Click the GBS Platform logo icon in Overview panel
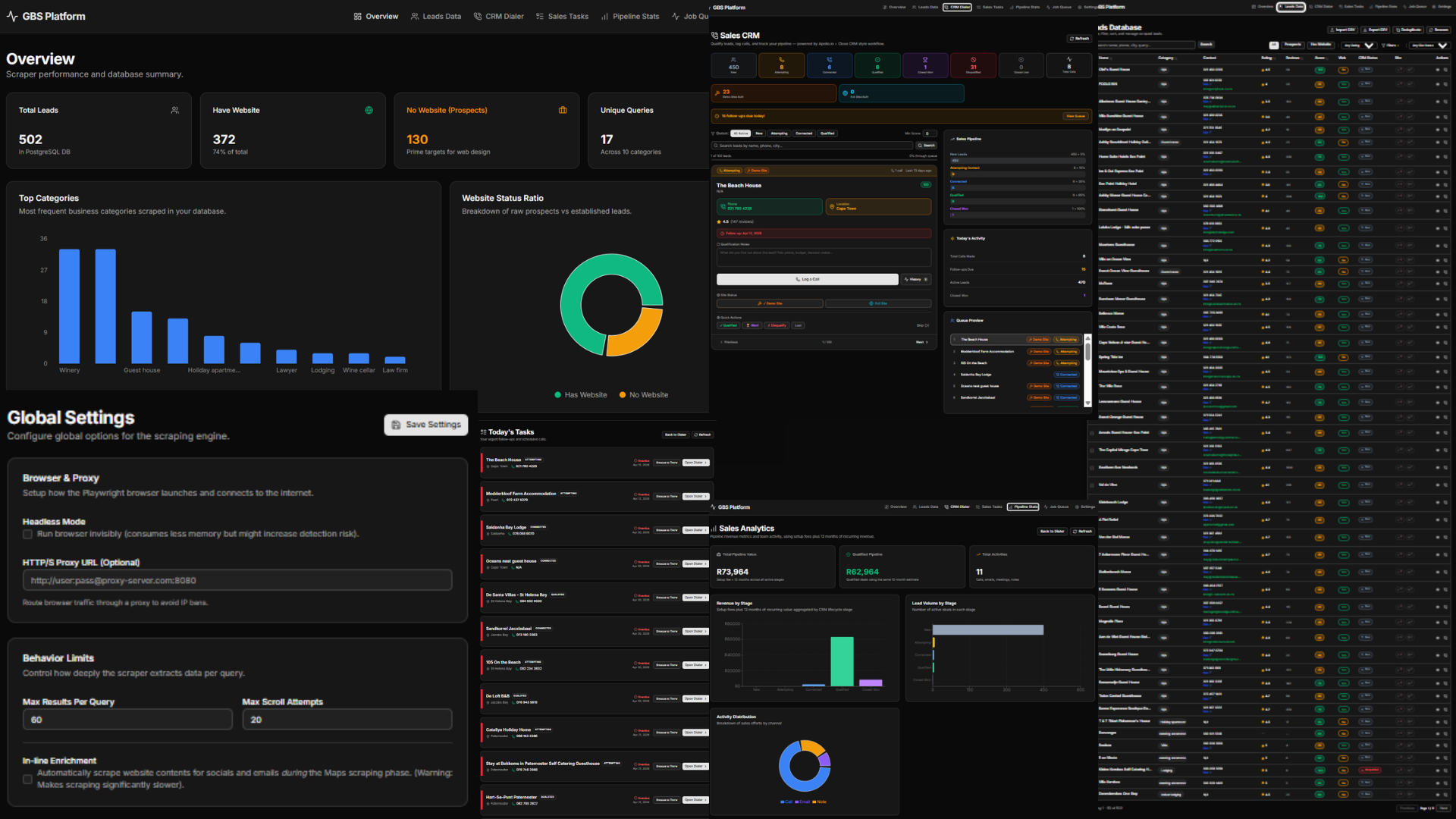 click(x=12, y=16)
